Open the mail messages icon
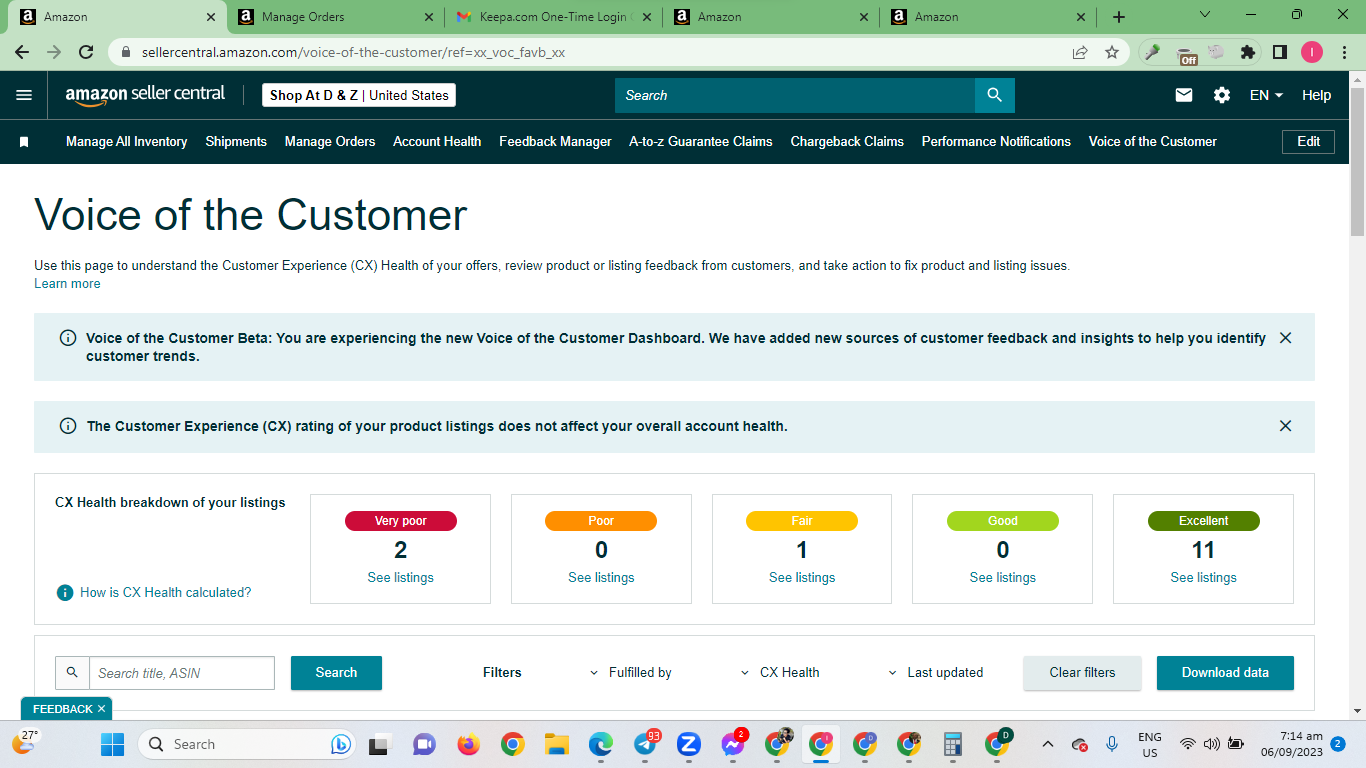This screenshot has width=1366, height=768. (1184, 95)
